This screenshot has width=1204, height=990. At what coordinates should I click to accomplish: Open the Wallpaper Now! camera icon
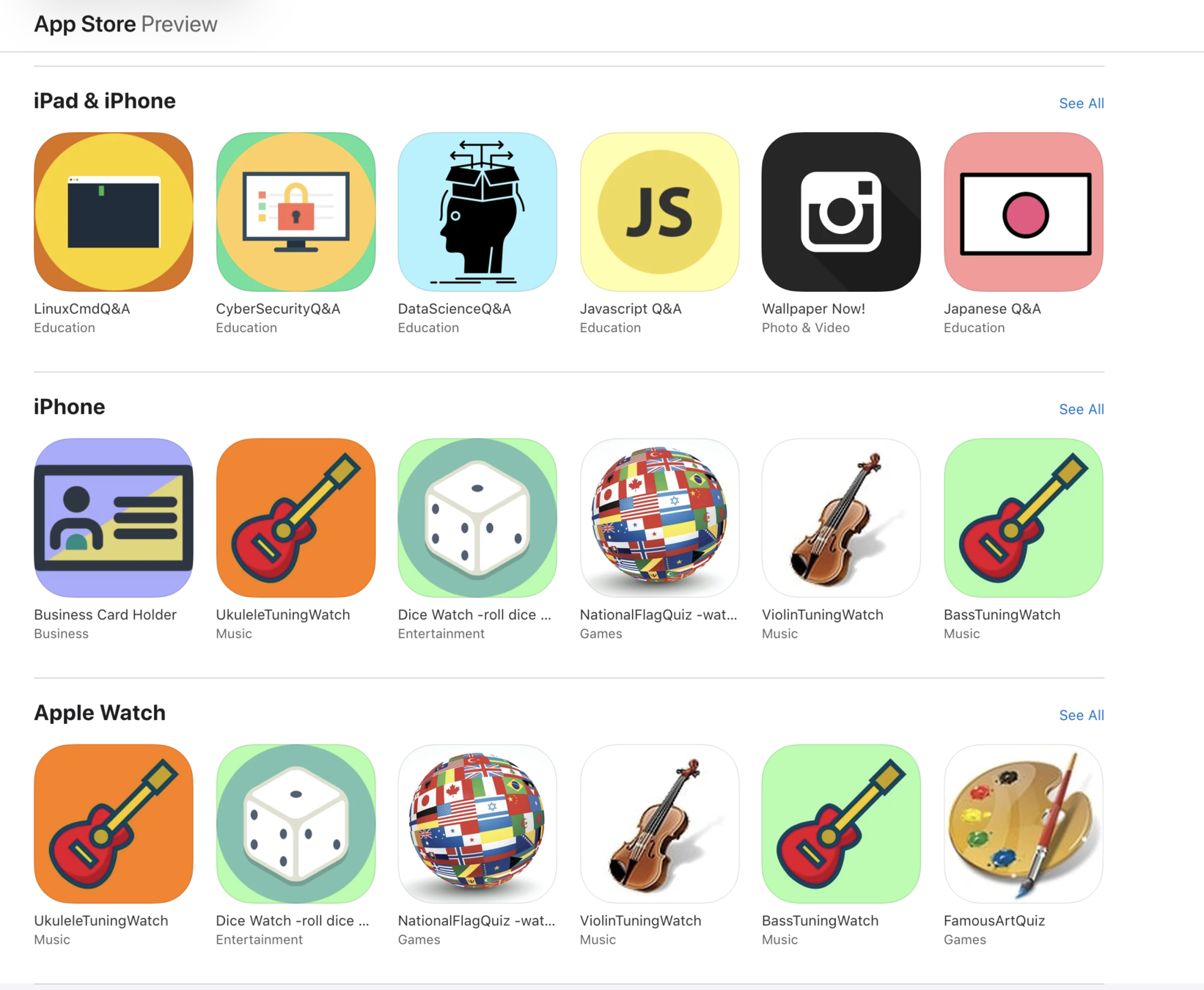pos(841,212)
